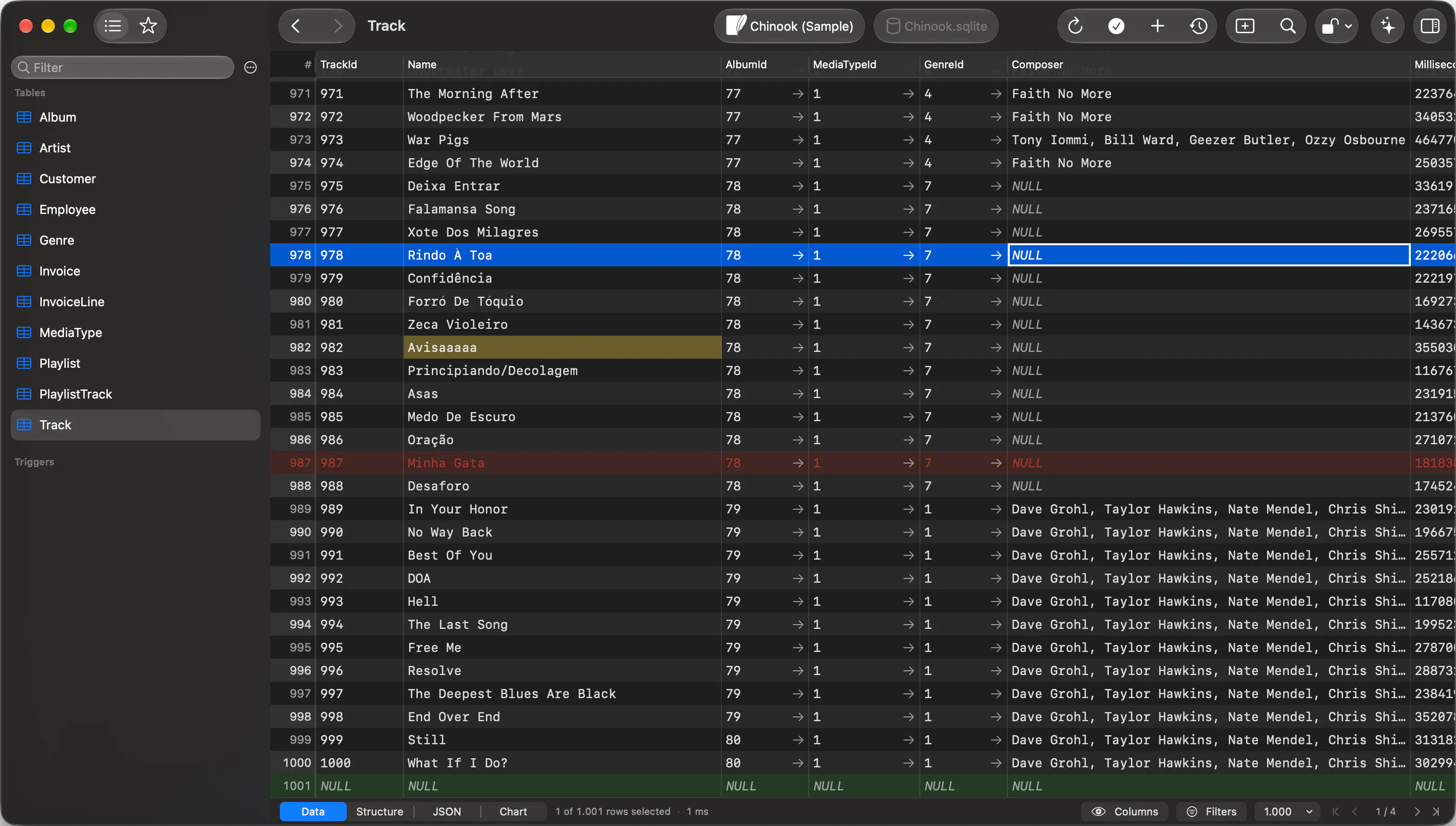Follow AlbumId arrow for Avisaaaaa row
1456x826 pixels.
tap(797, 348)
